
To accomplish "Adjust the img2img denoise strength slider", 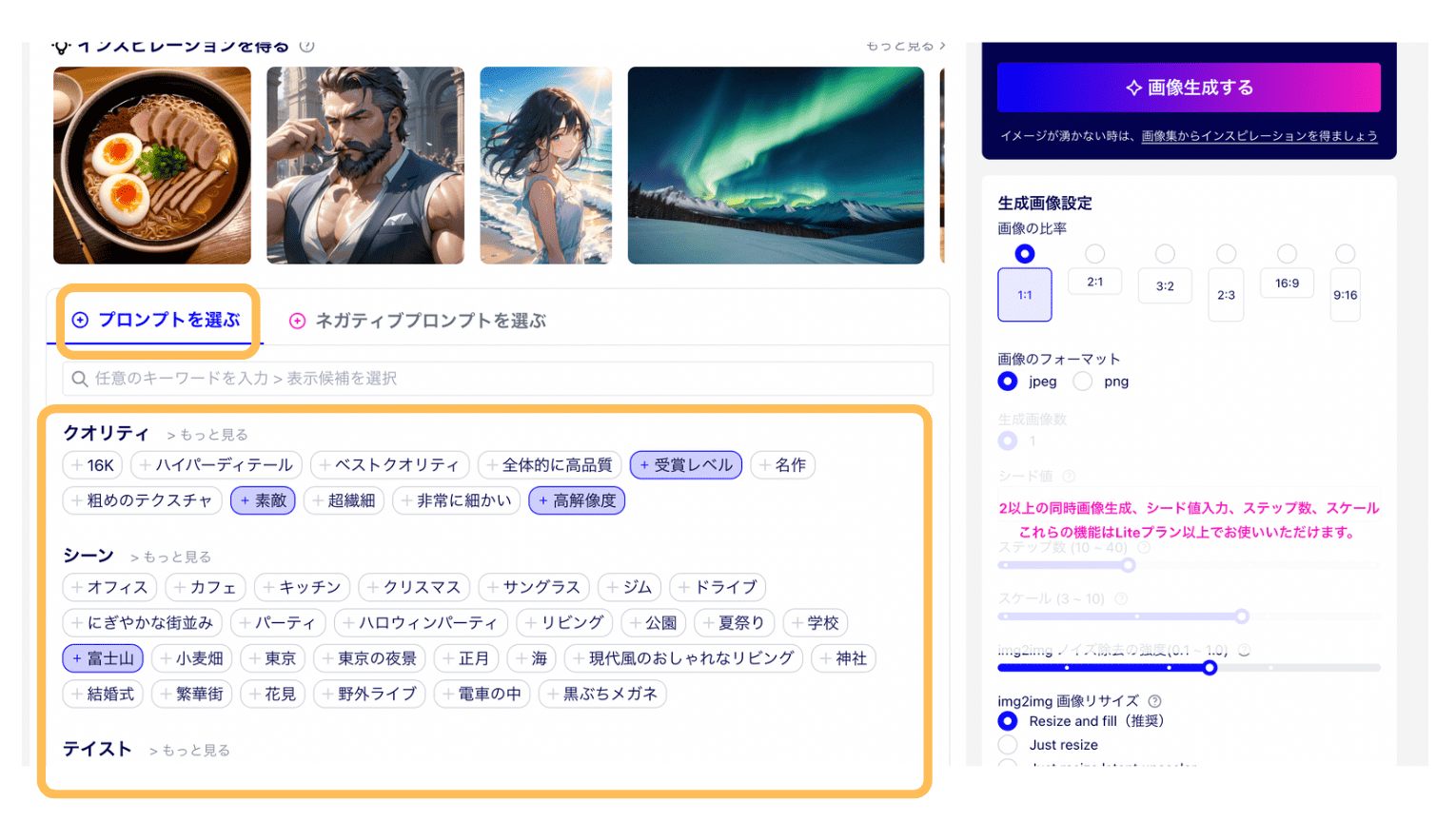I will click(x=1210, y=668).
